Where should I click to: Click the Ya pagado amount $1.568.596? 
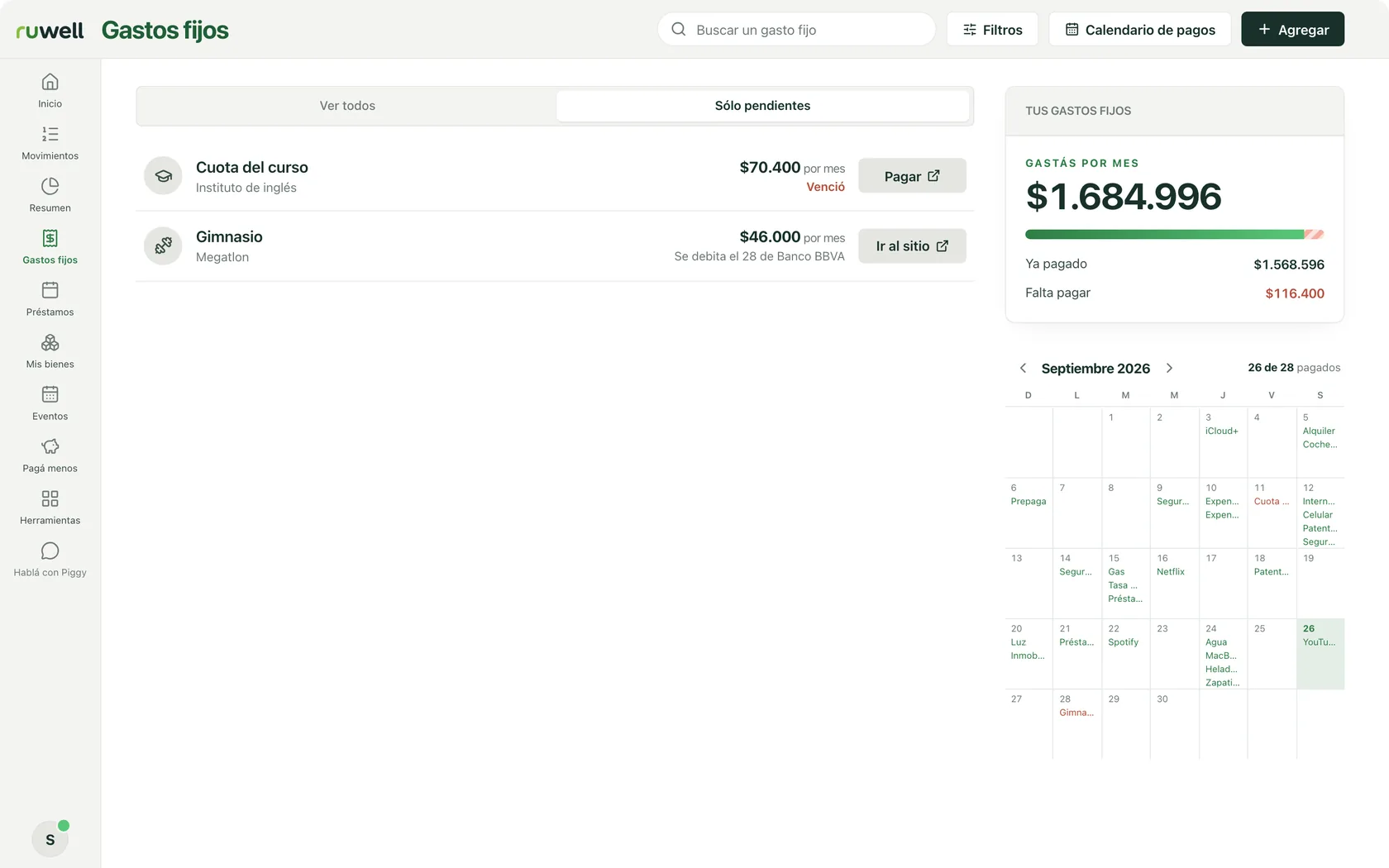(x=1289, y=265)
